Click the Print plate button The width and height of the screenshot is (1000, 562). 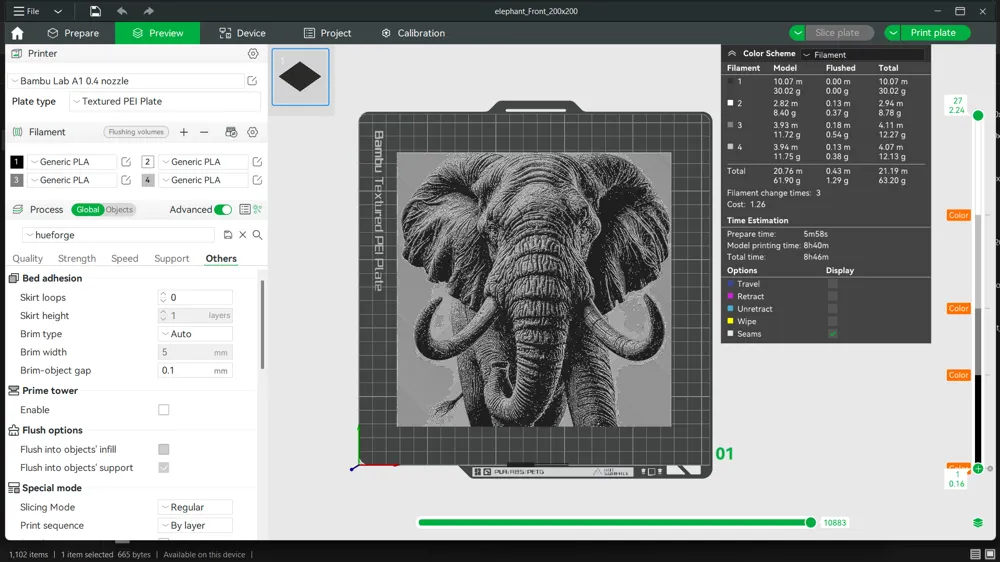934,33
